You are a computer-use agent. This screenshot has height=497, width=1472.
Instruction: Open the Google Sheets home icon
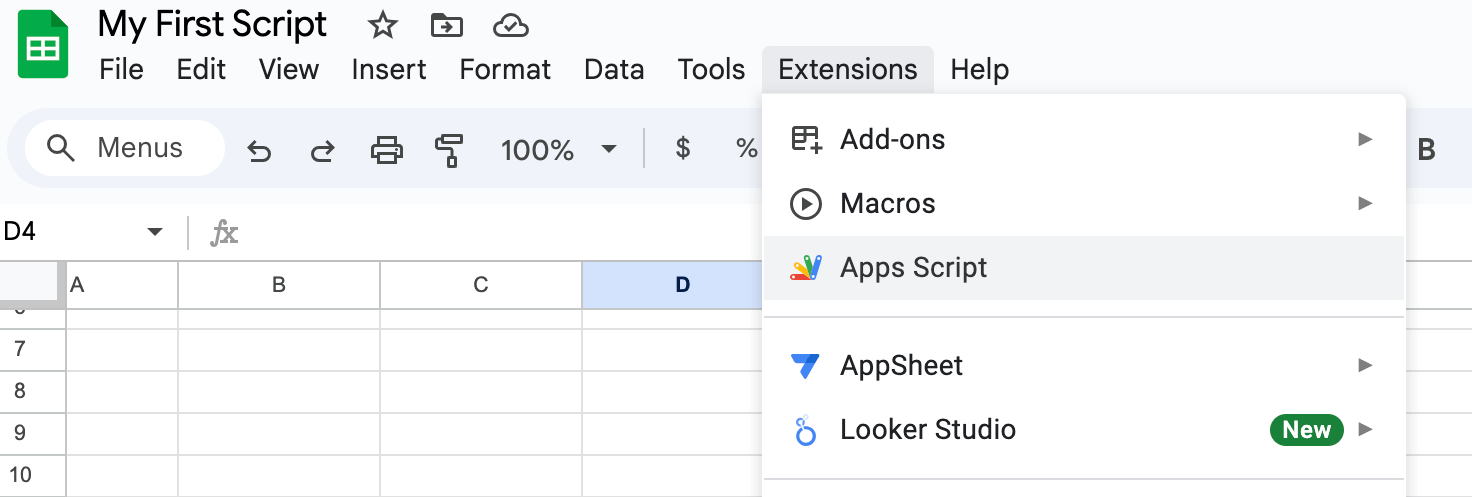[42, 44]
